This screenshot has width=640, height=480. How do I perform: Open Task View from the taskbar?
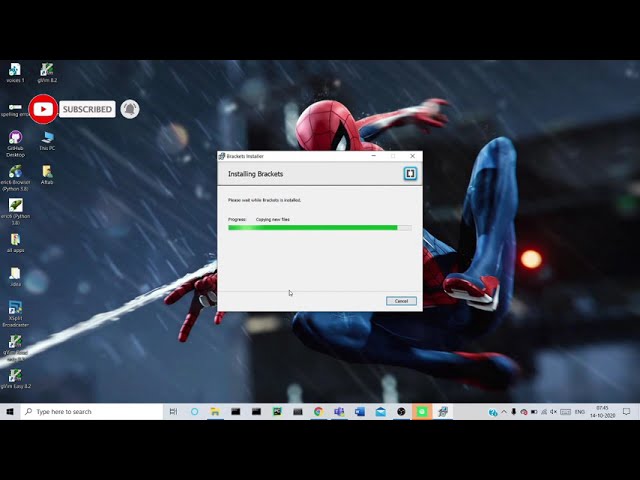[173, 411]
